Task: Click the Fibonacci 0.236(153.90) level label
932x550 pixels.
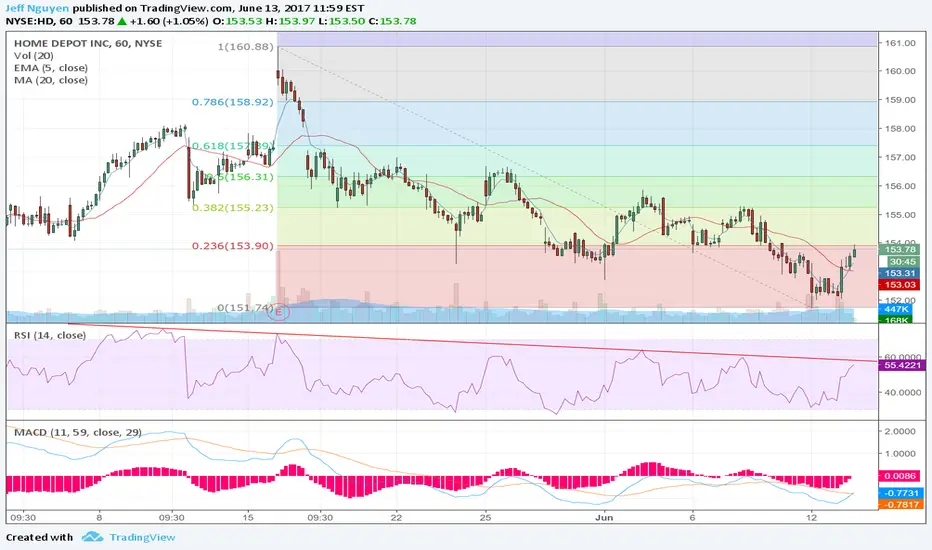Action: click(232, 246)
